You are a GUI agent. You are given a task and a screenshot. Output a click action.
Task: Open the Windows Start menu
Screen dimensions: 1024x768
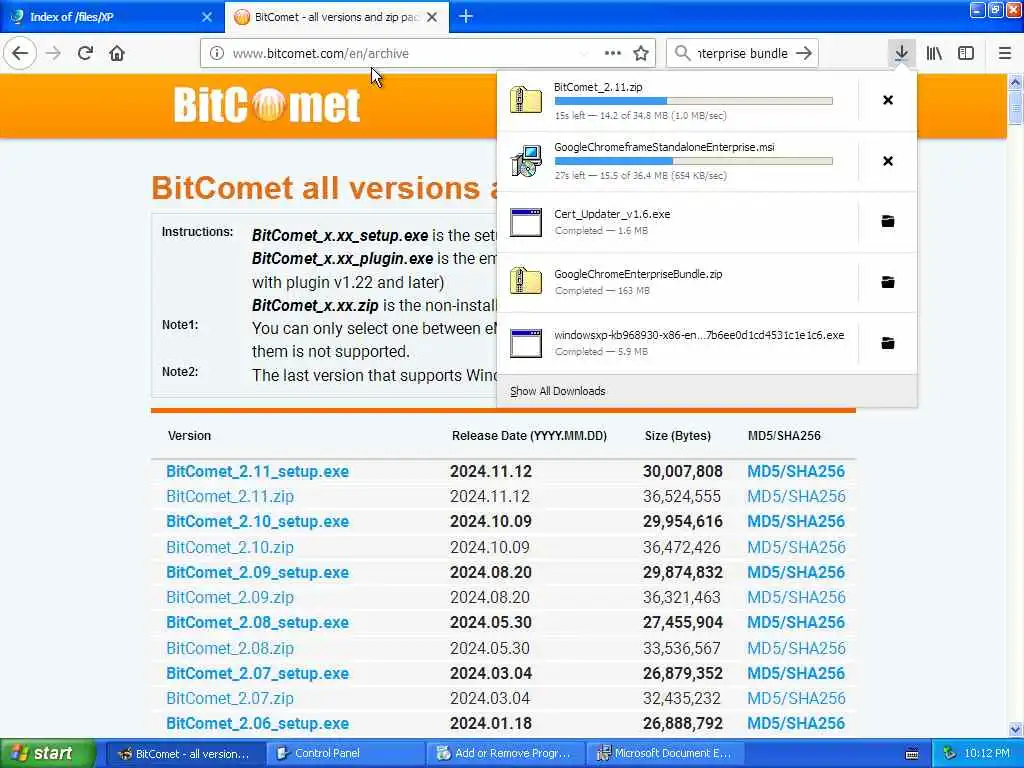[x=48, y=754]
